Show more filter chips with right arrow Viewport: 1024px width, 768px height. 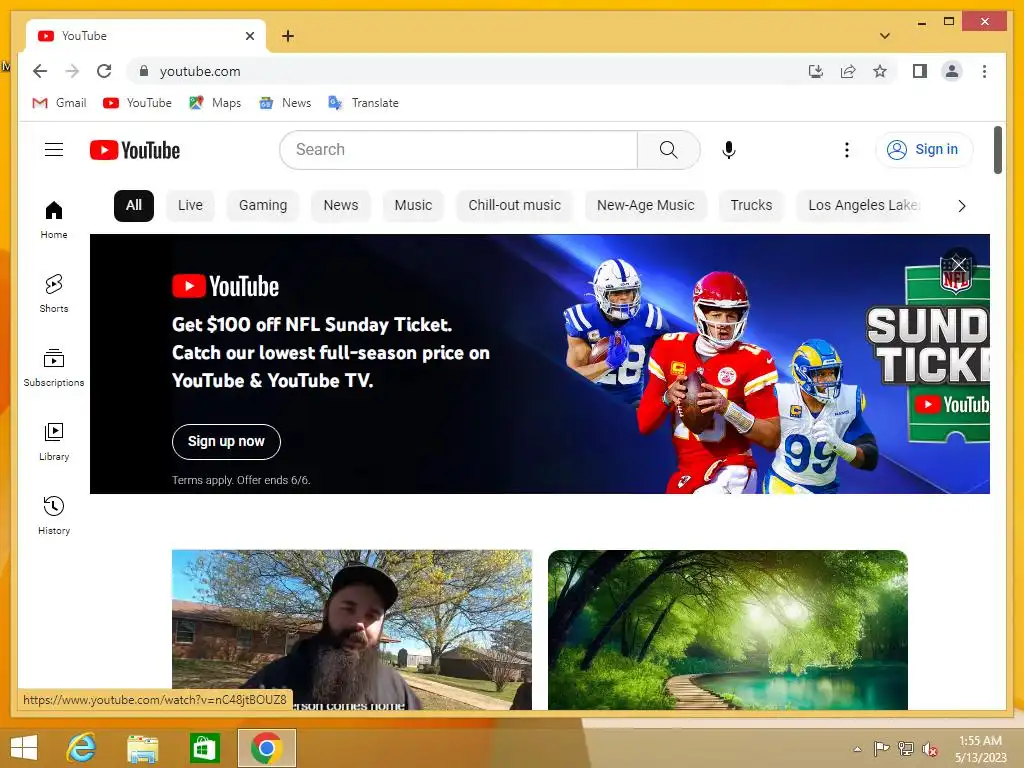point(961,206)
